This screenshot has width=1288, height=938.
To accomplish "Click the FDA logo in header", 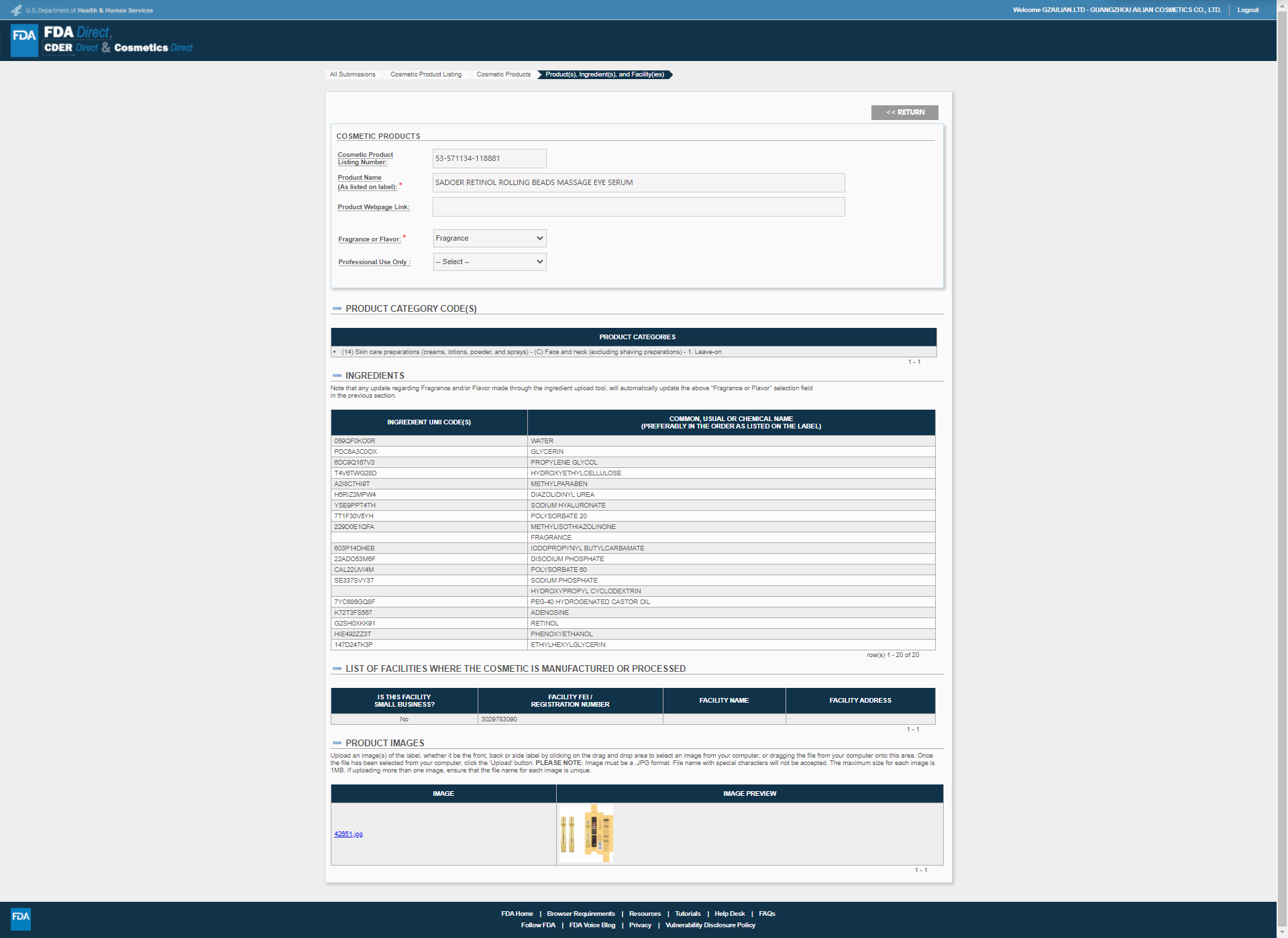I will (24, 40).
